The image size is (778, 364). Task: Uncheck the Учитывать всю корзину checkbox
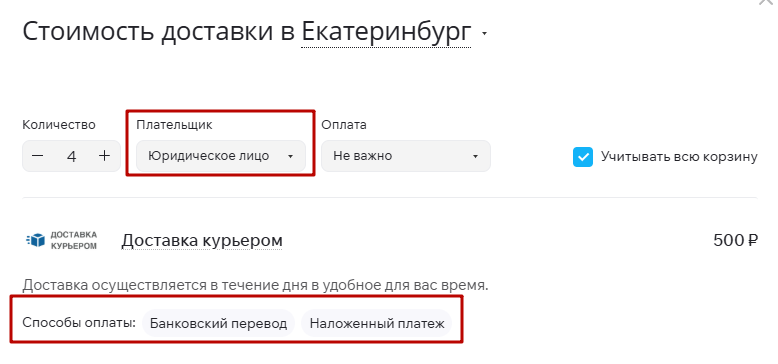click(x=583, y=157)
